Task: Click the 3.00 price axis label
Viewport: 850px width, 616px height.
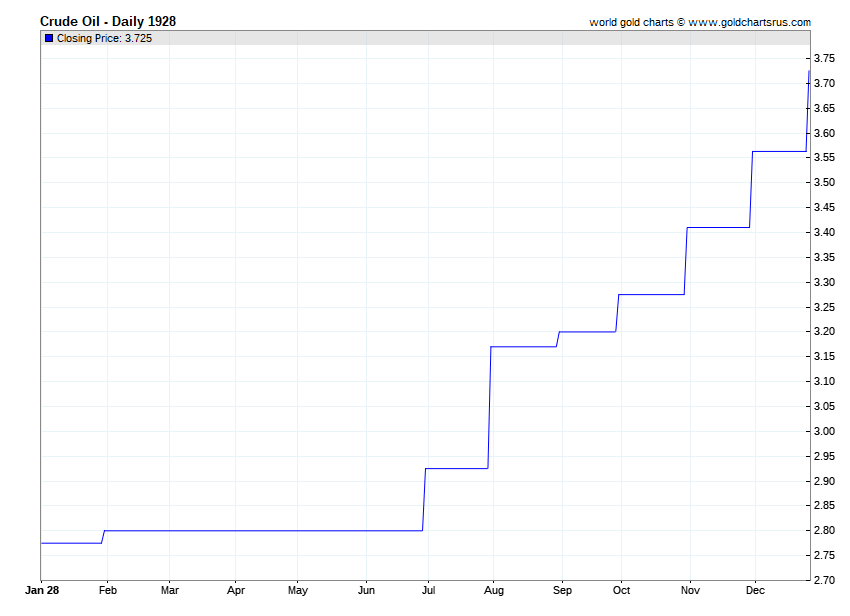Action: (x=825, y=431)
